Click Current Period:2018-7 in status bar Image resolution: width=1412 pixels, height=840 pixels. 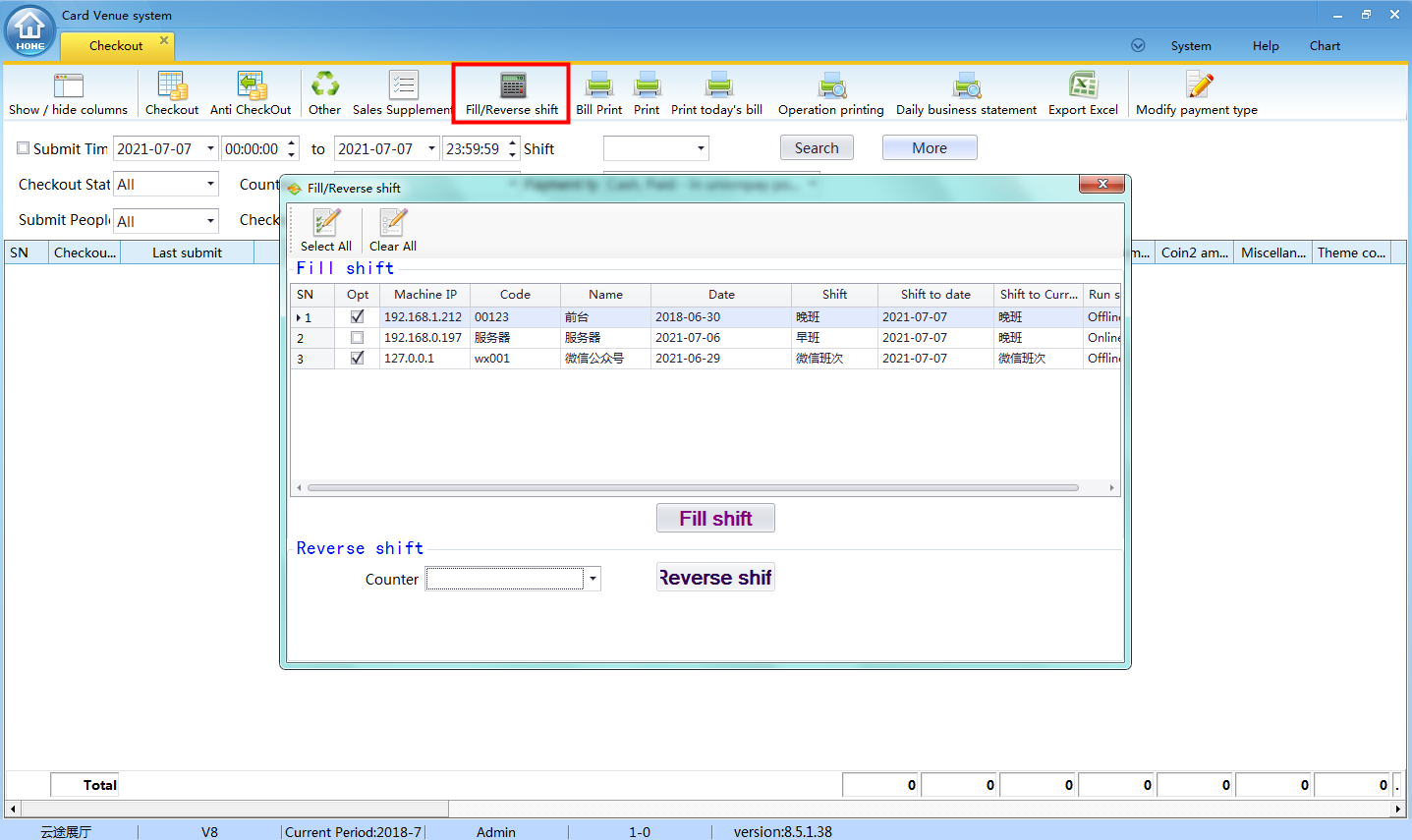click(353, 831)
